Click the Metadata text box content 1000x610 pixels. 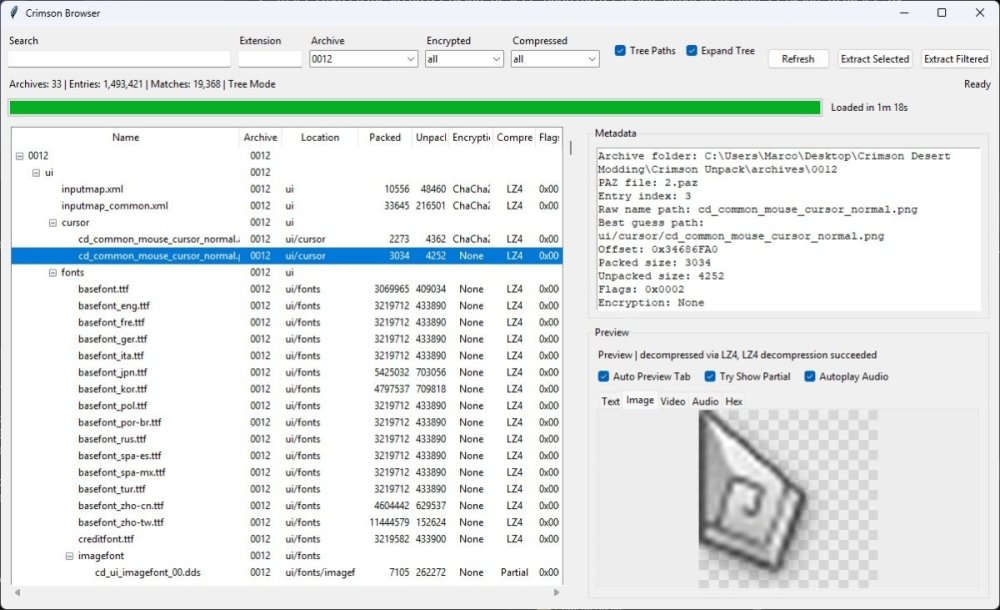[788, 230]
